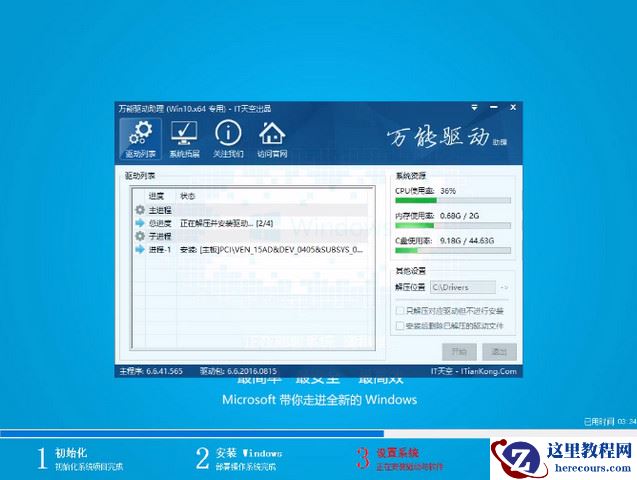
Task: Click the 开始 button
Action: tap(459, 352)
